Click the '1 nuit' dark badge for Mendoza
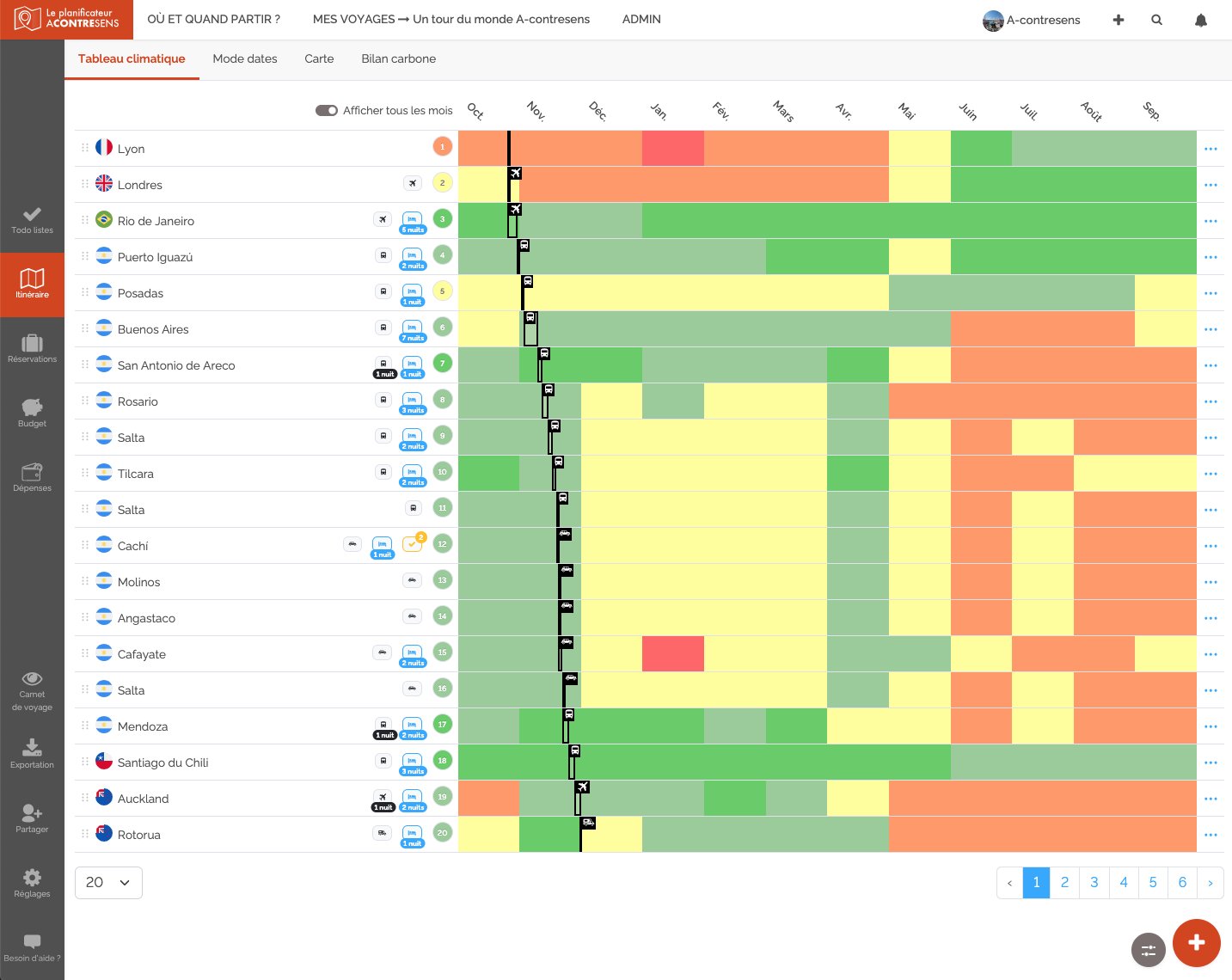 coord(384,735)
